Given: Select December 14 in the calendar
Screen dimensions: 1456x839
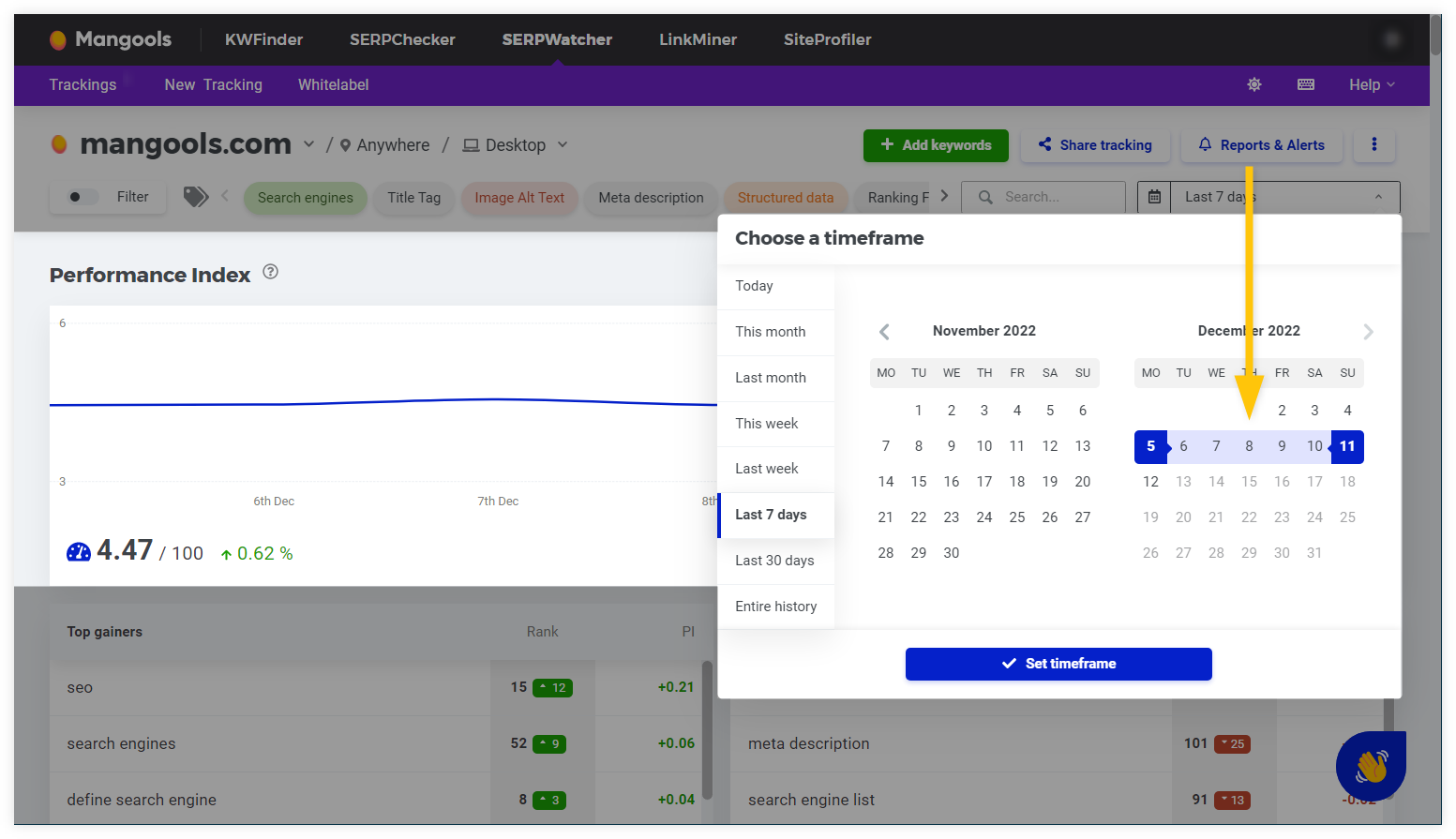Looking at the screenshot, I should pyautogui.click(x=1216, y=482).
